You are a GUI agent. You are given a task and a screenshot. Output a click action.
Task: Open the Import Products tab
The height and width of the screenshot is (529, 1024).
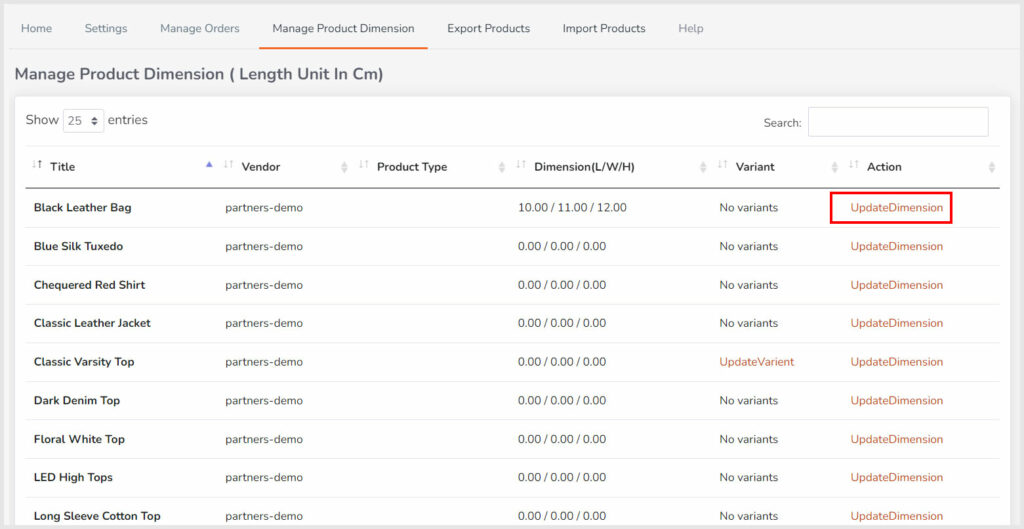pyautogui.click(x=604, y=28)
